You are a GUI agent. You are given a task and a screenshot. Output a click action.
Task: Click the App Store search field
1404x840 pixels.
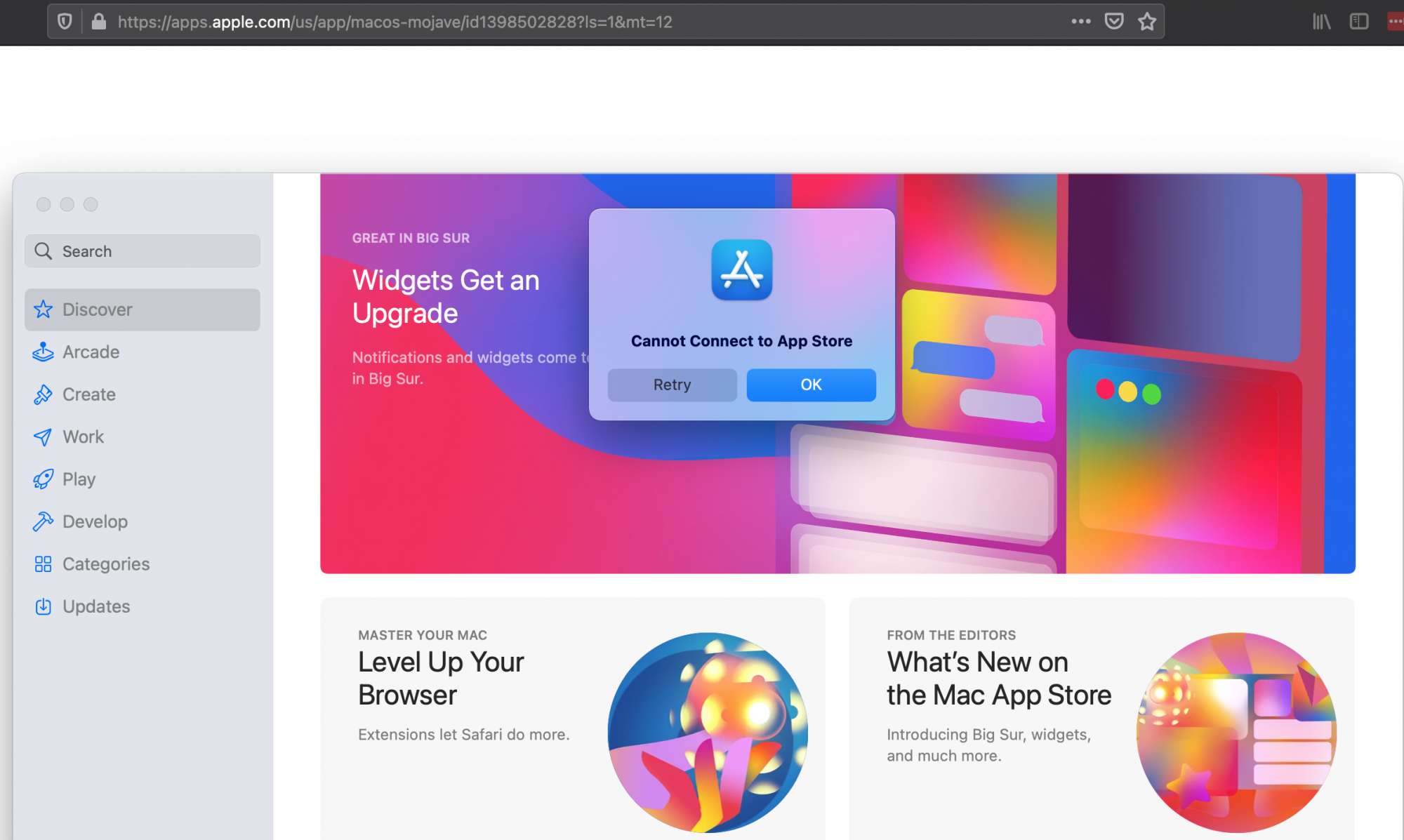point(143,251)
